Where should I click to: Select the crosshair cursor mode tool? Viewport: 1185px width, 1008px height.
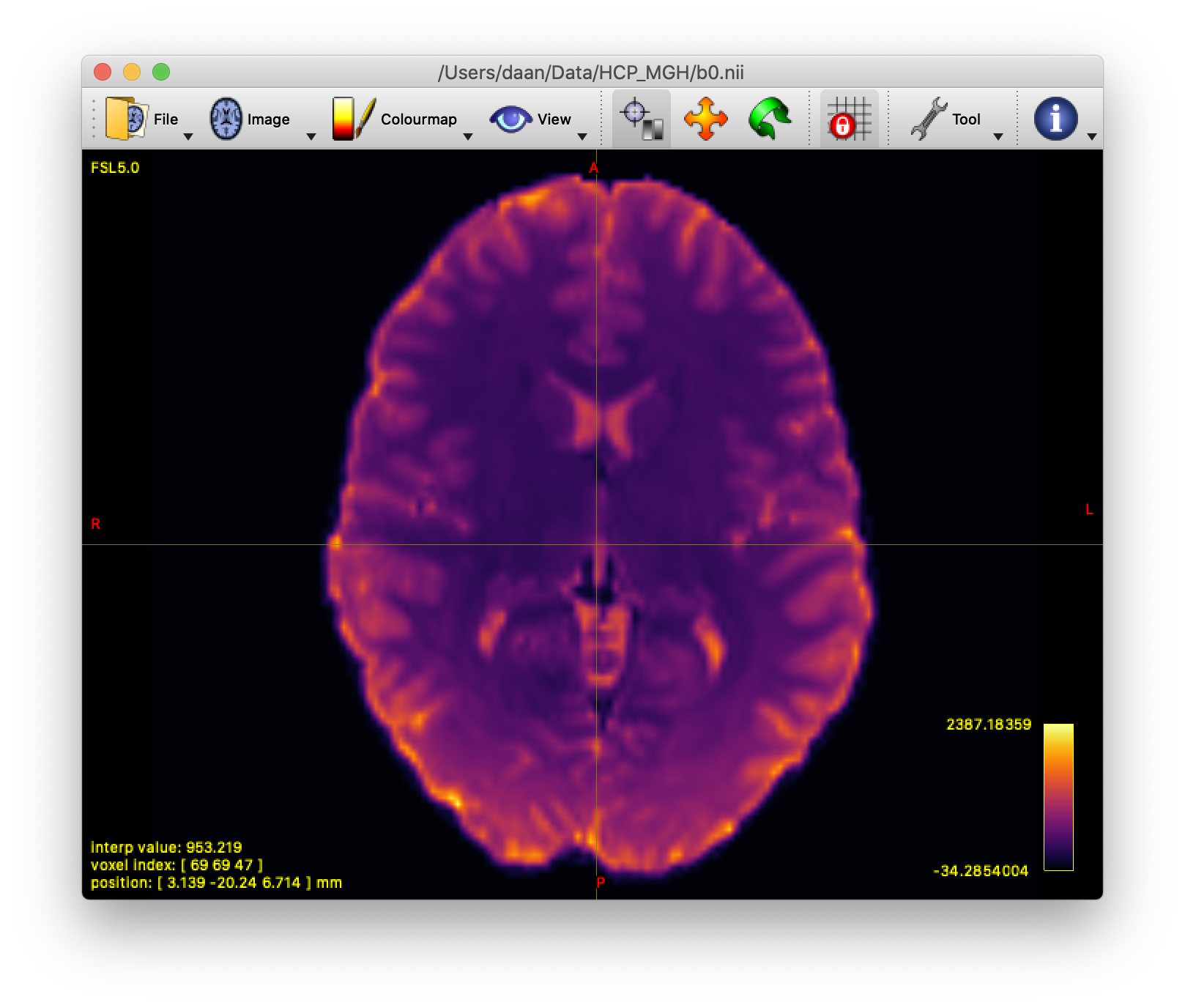coord(641,118)
